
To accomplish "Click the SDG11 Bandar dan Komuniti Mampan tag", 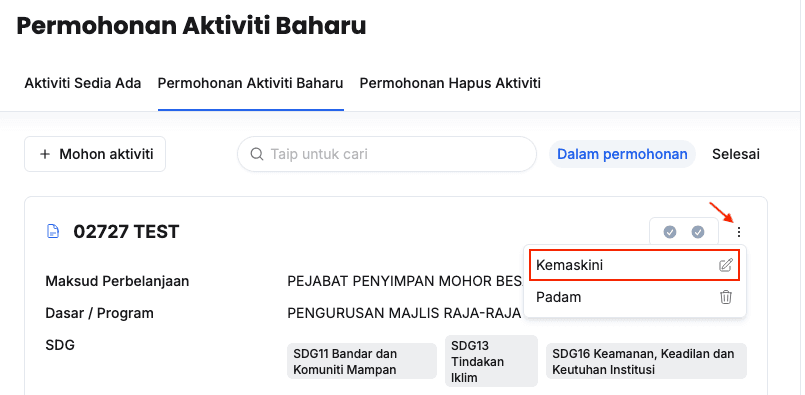I will click(x=362, y=361).
